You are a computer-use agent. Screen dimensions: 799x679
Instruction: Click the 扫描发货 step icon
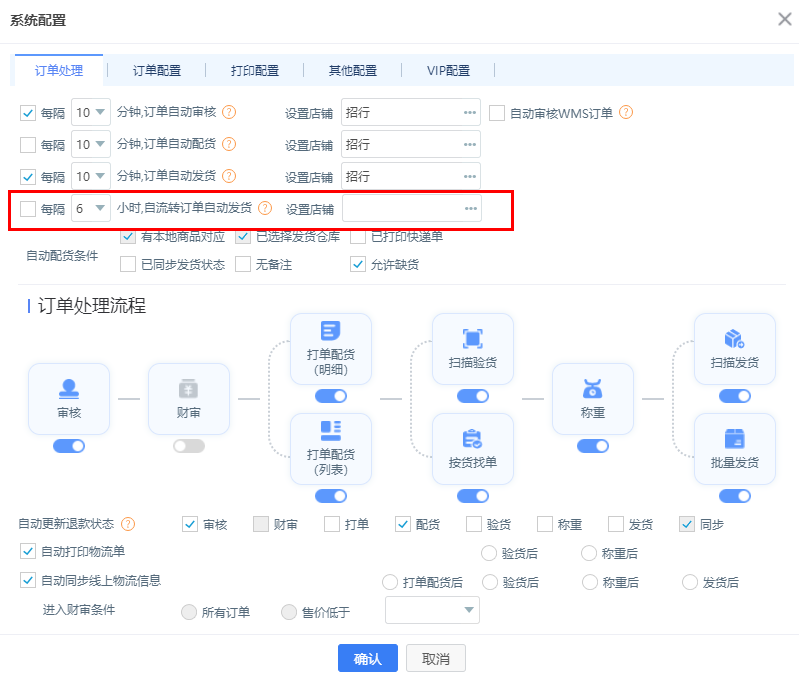(734, 339)
